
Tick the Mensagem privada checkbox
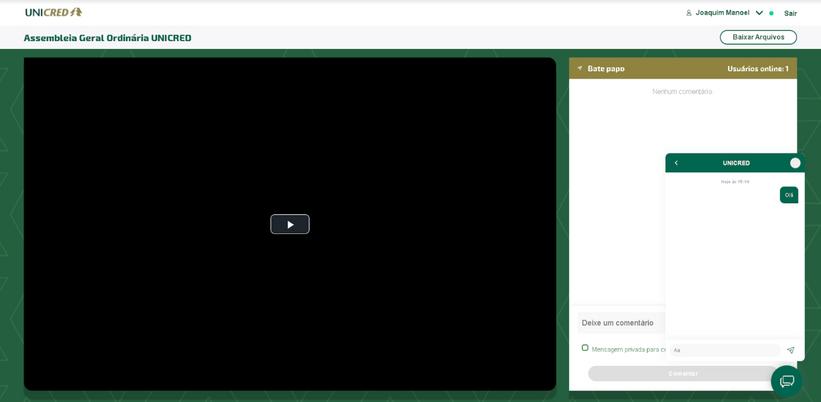(585, 348)
